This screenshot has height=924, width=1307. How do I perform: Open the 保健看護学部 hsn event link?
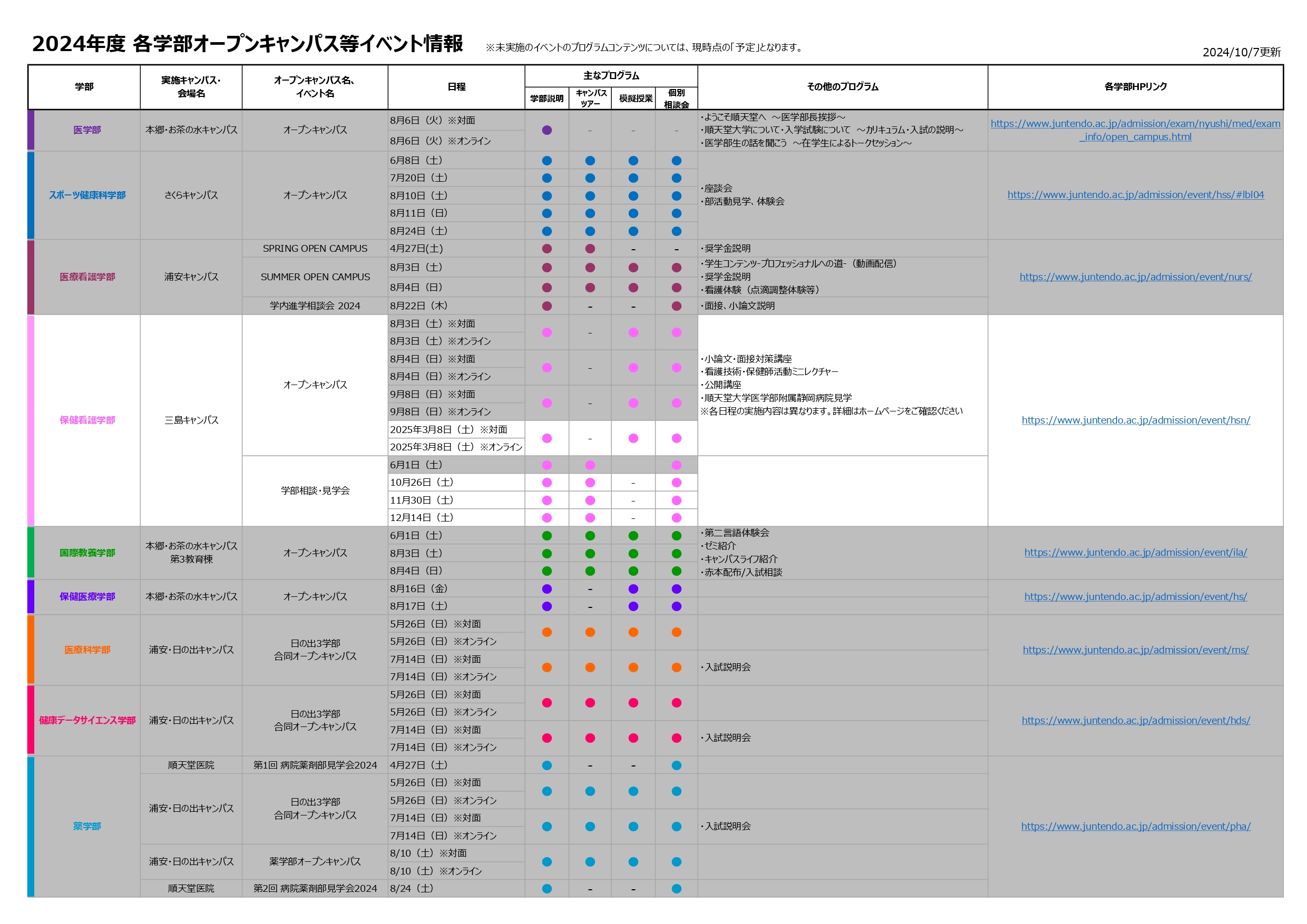[x=1135, y=420]
